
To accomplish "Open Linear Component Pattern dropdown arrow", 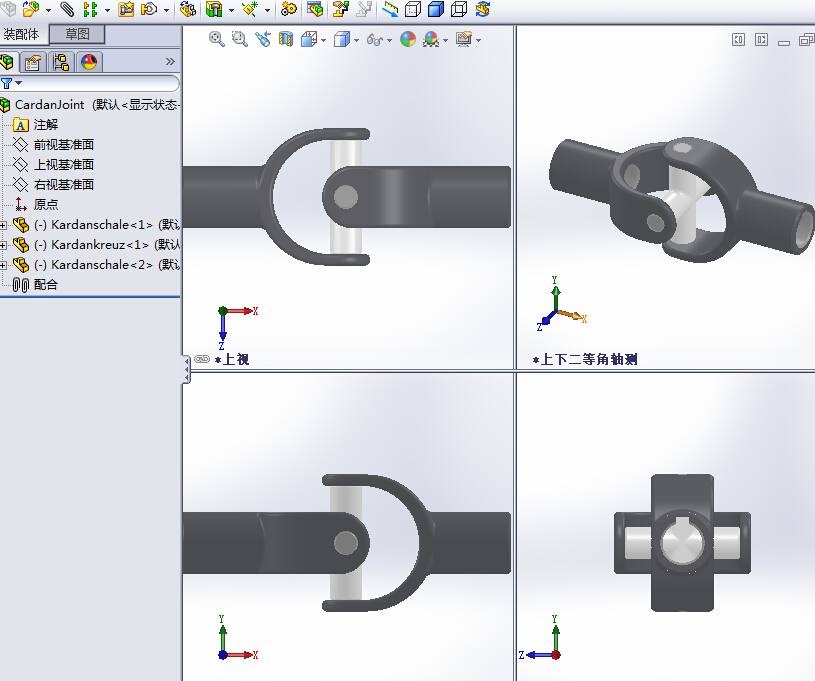I will pyautogui.click(x=108, y=10).
